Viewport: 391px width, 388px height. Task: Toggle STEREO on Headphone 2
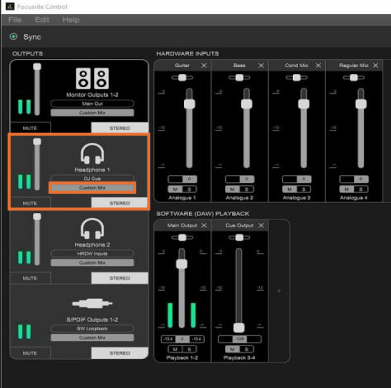pyautogui.click(x=120, y=278)
